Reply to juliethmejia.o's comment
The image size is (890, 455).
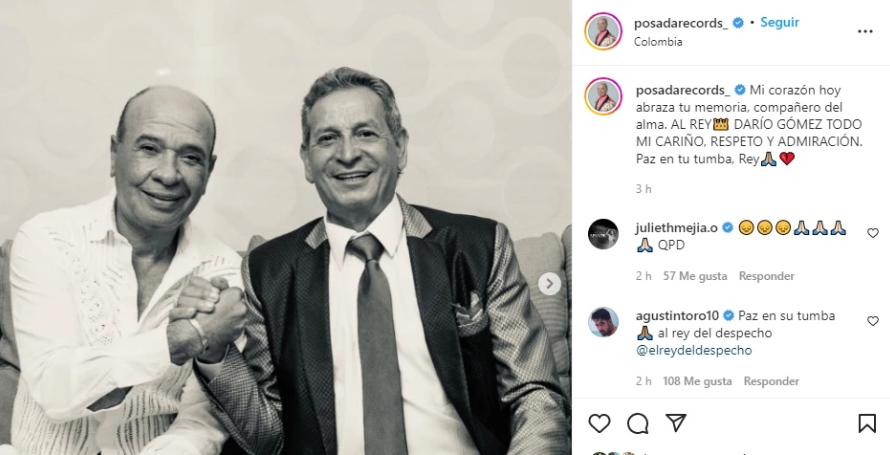(766, 276)
